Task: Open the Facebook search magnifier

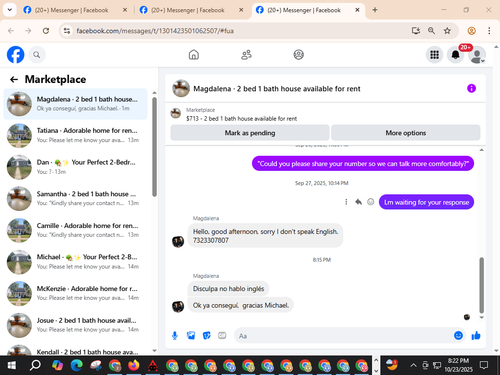Action: tap(37, 55)
